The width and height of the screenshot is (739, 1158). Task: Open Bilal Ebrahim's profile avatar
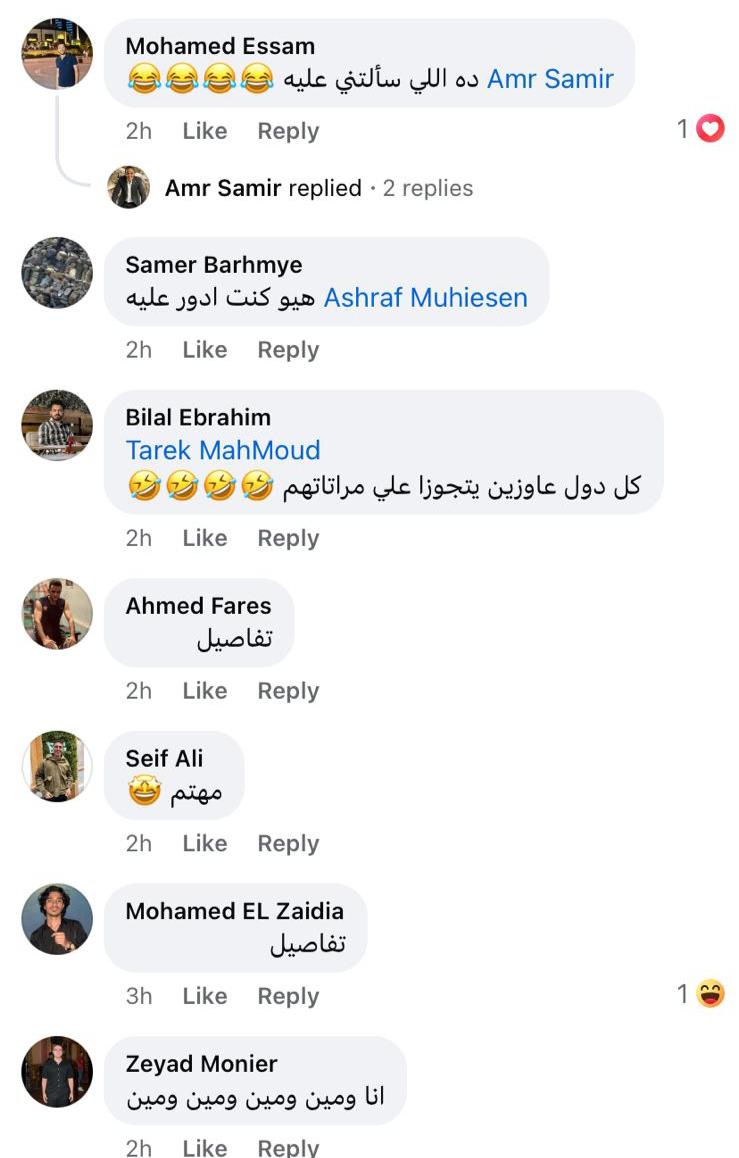pos(57,425)
